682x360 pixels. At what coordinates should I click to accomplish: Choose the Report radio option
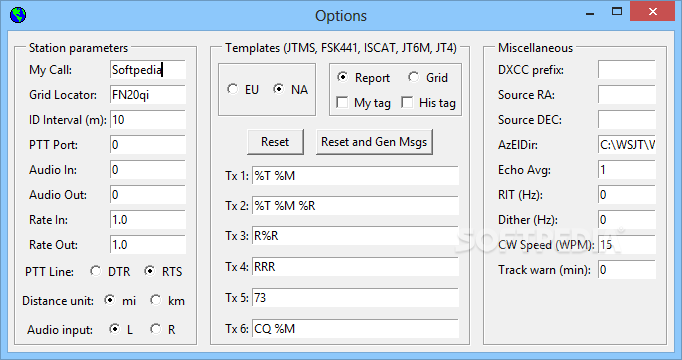(343, 77)
